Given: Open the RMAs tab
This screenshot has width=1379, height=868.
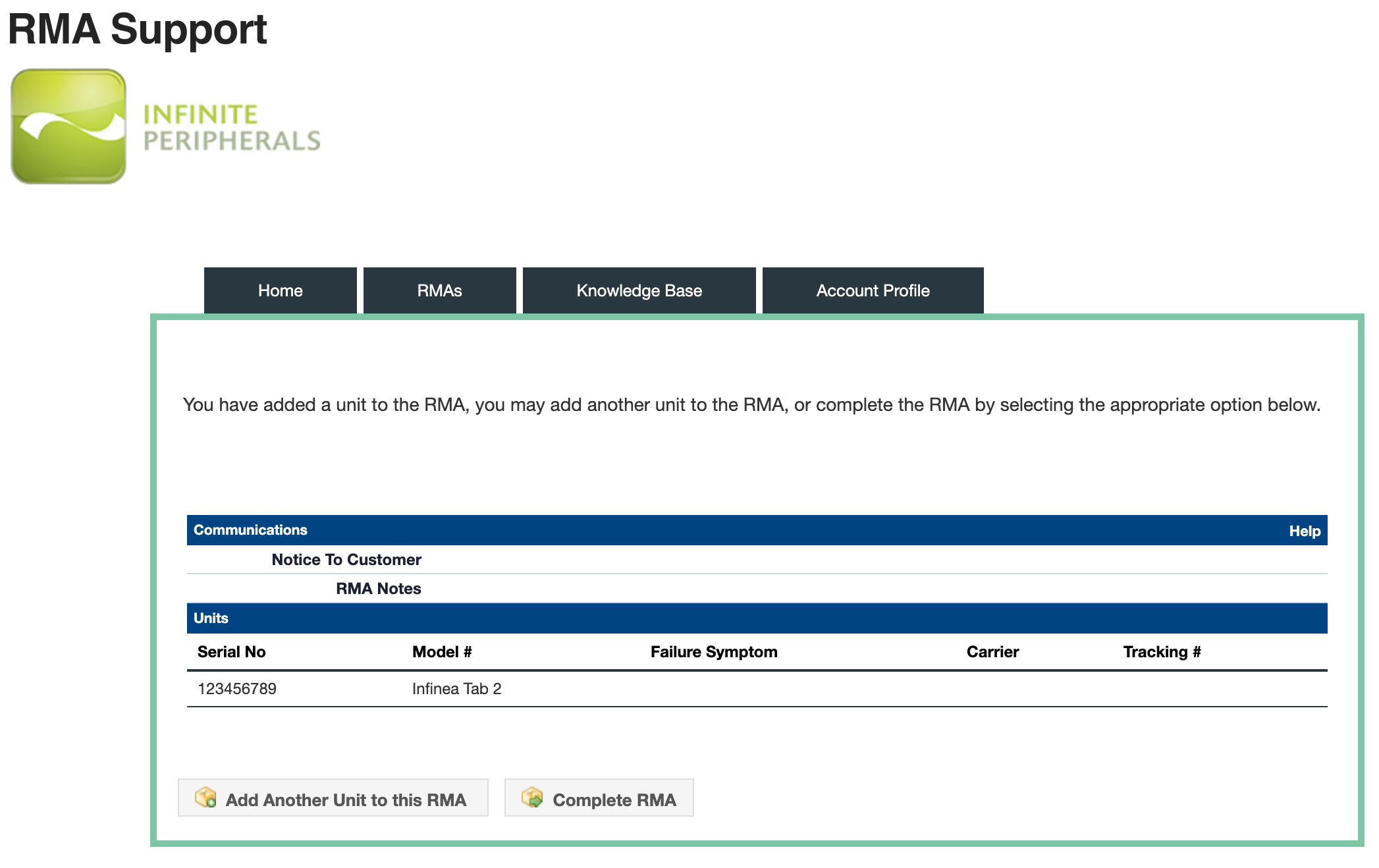Looking at the screenshot, I should [x=439, y=290].
